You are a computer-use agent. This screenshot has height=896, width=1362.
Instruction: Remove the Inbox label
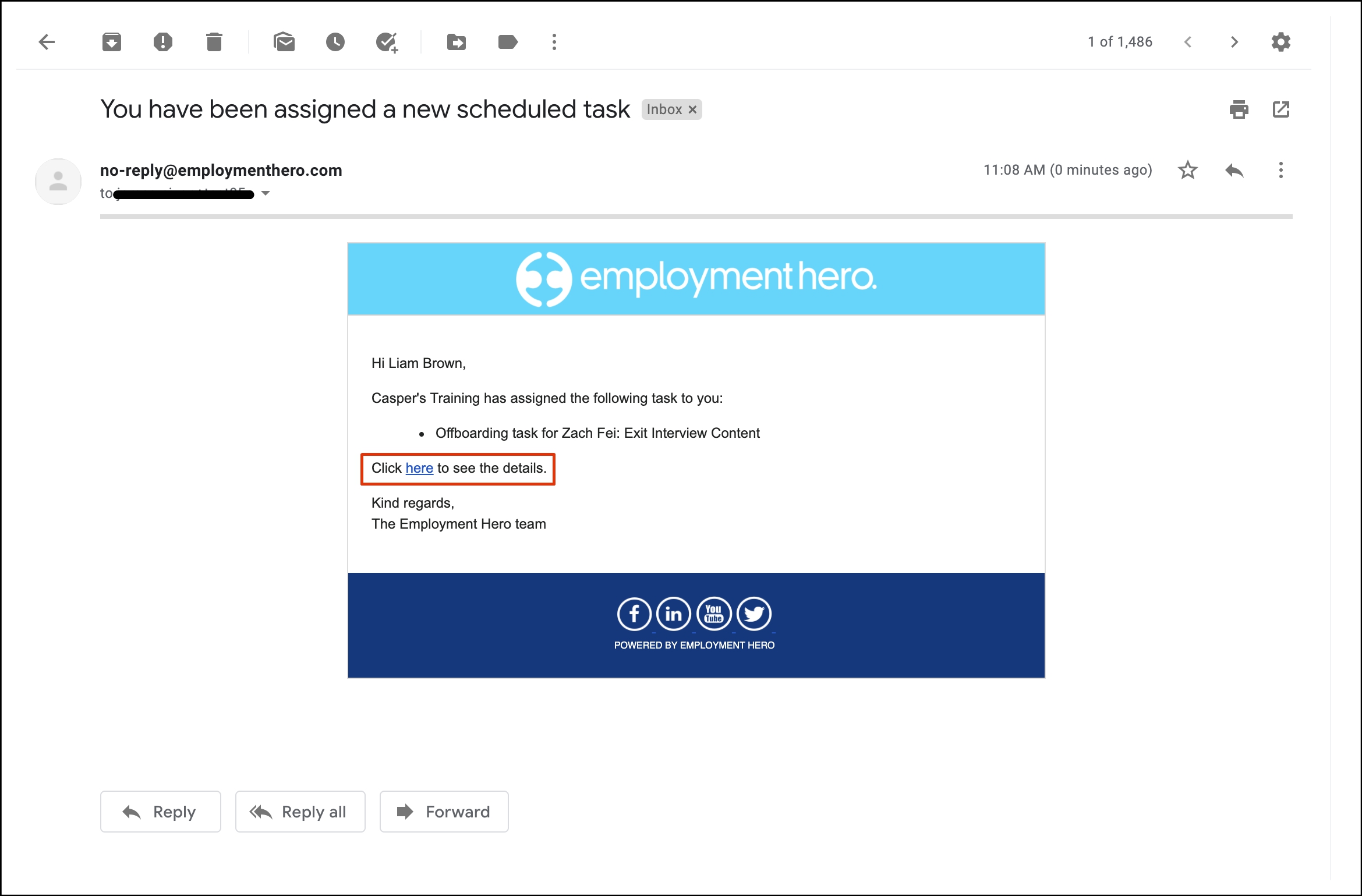[x=692, y=109]
